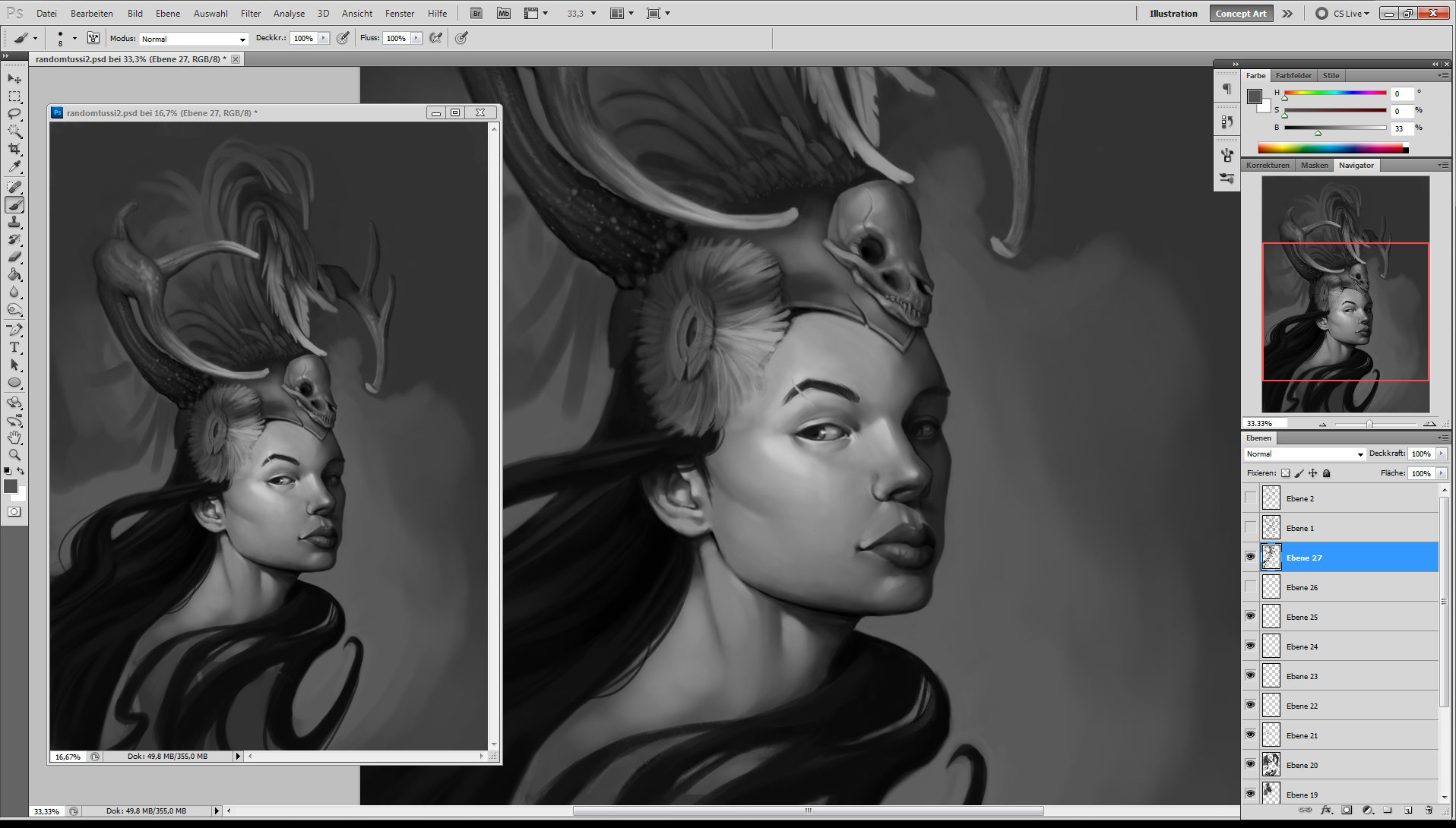
Task: Switch to the Korrekturen tab
Action: pyautogui.click(x=1268, y=165)
